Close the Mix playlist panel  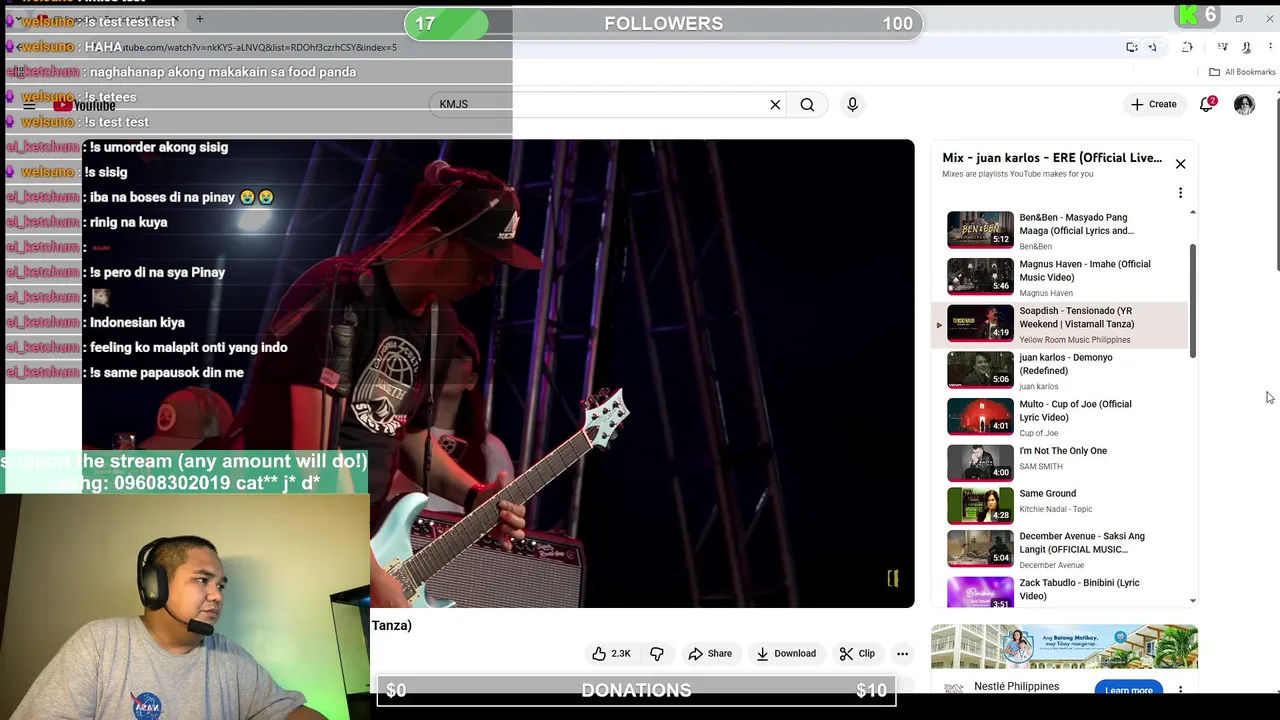[1180, 164]
